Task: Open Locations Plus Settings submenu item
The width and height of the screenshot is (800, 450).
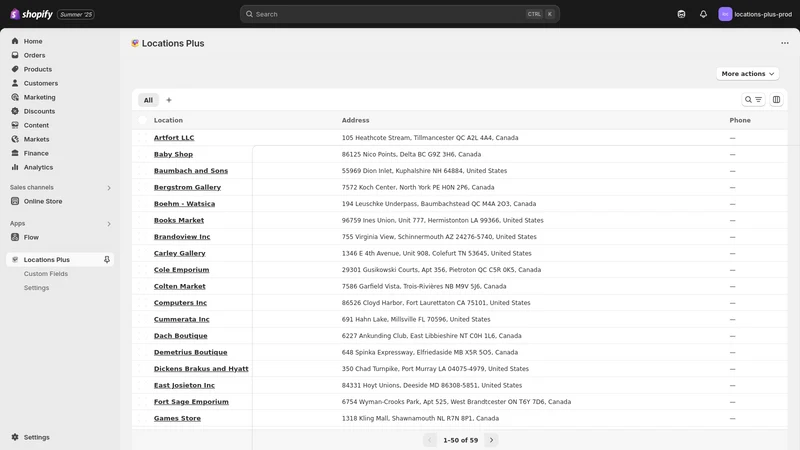Action: pyautogui.click(x=36, y=288)
